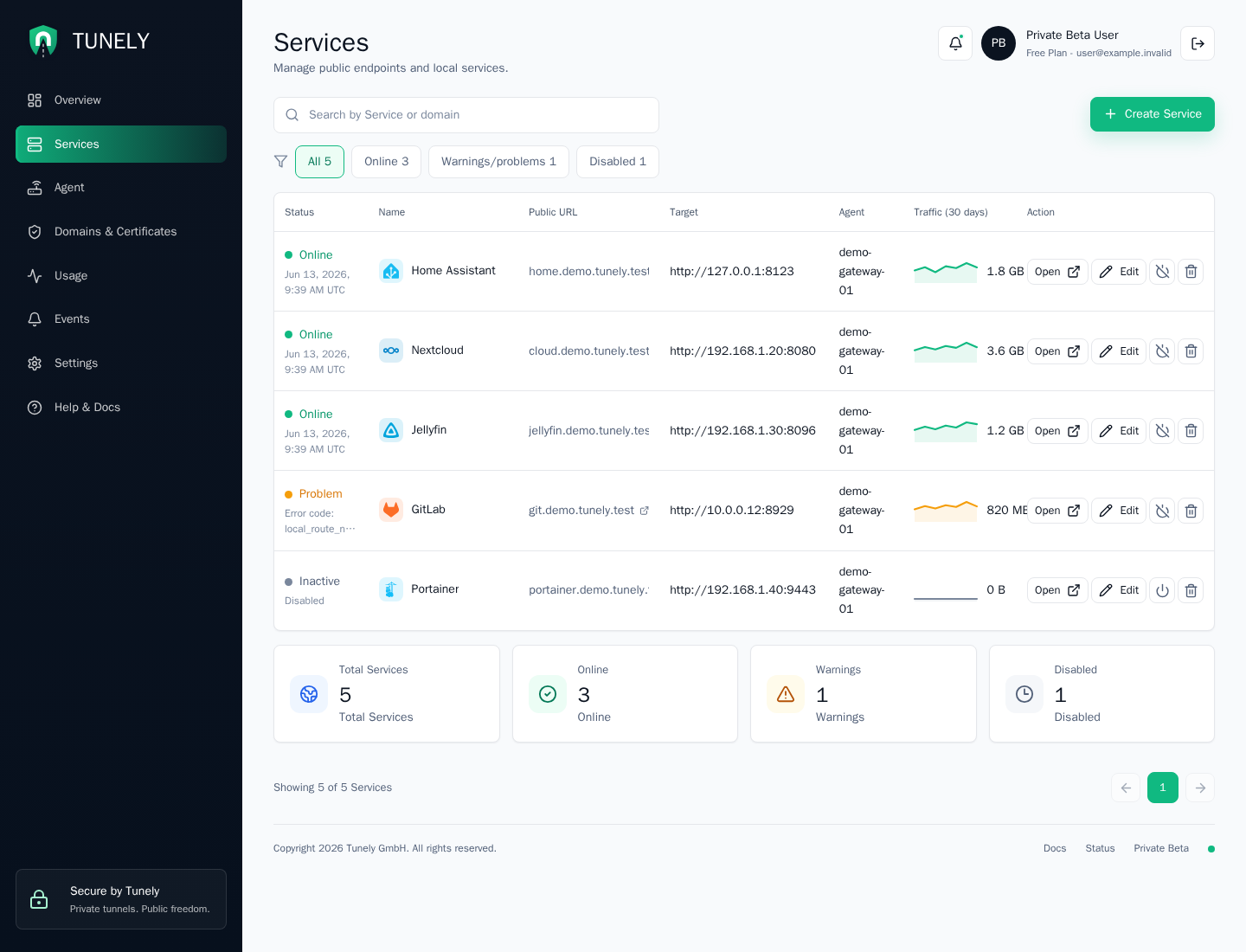Go to next page arrow
1246x952 pixels.
point(1200,788)
